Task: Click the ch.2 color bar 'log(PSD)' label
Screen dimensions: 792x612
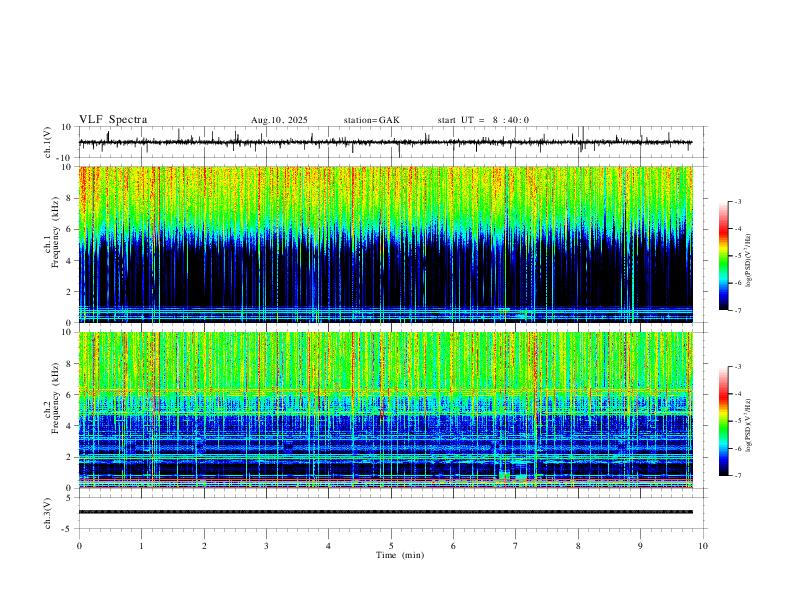Action: tap(749, 425)
